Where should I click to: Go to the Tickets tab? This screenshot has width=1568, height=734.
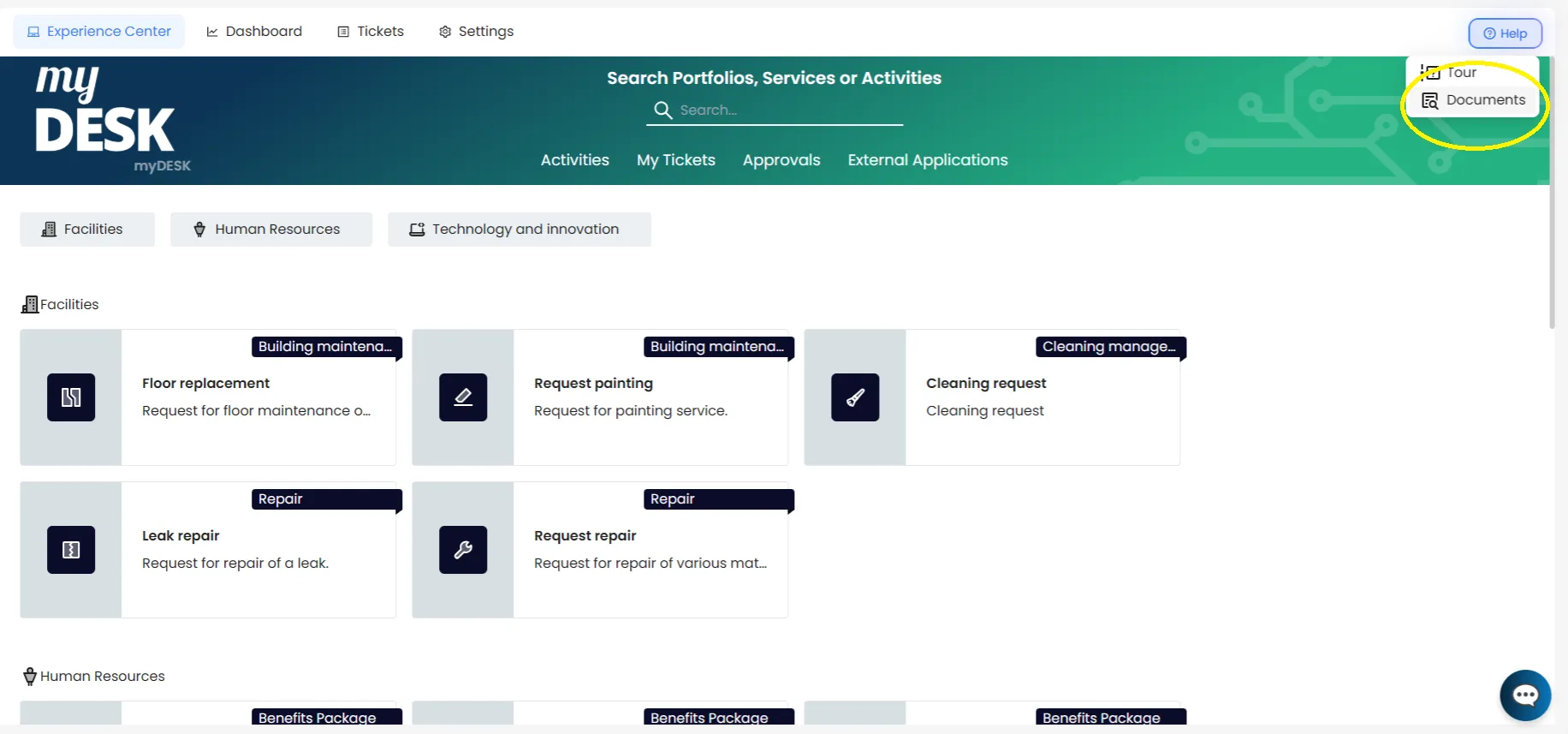click(x=371, y=32)
